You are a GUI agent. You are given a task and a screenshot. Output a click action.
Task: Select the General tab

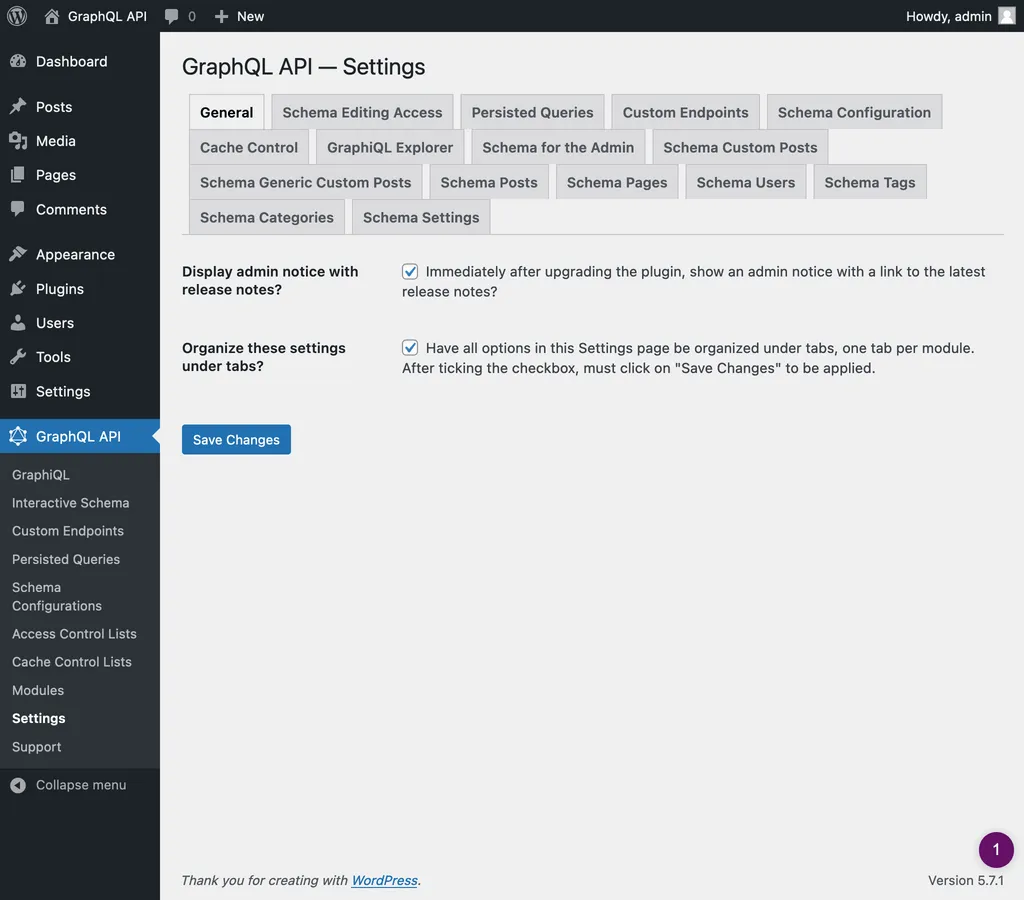coord(227,112)
